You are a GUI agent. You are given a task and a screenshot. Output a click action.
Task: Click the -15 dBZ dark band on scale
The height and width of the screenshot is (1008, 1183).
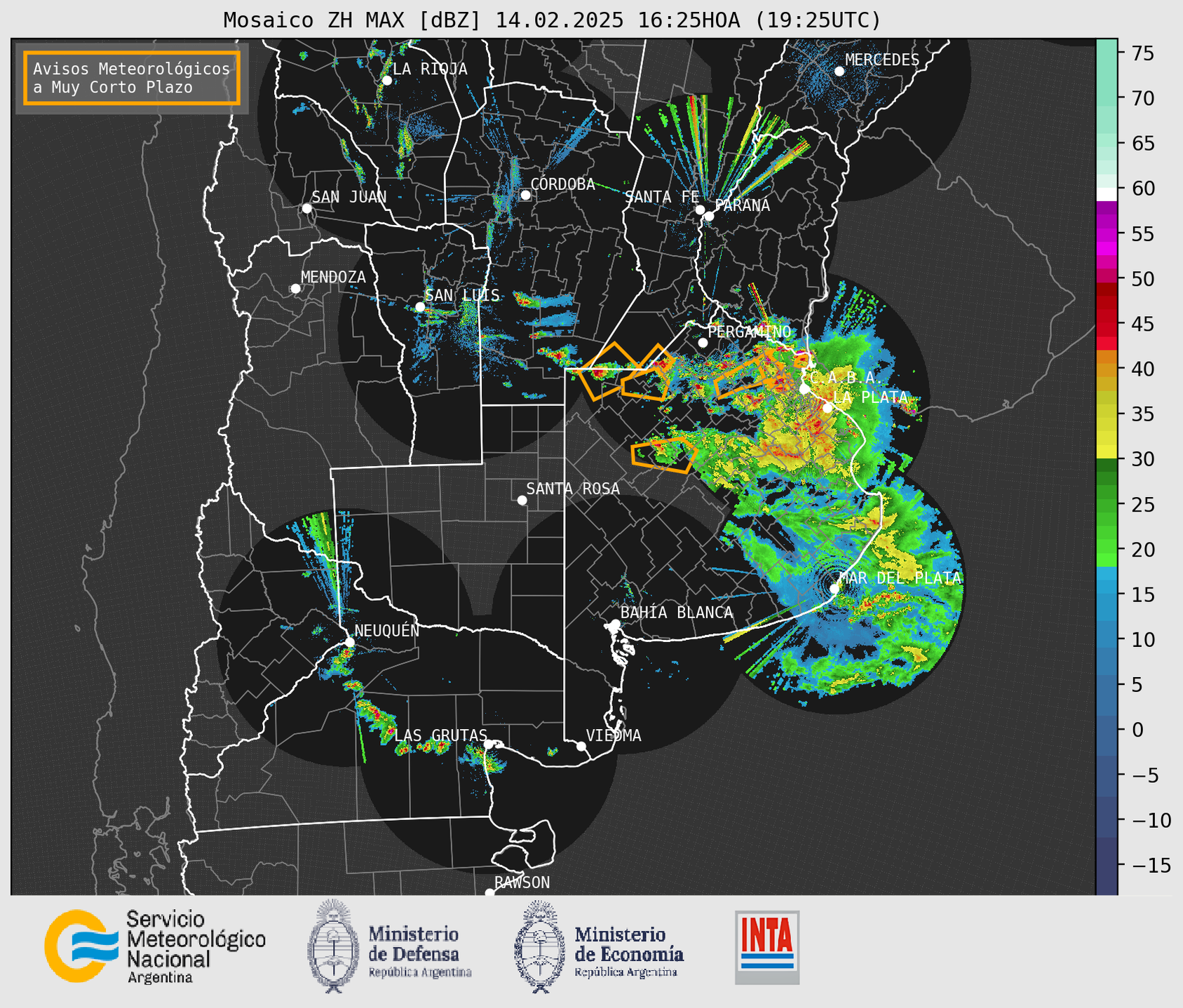click(x=1107, y=866)
